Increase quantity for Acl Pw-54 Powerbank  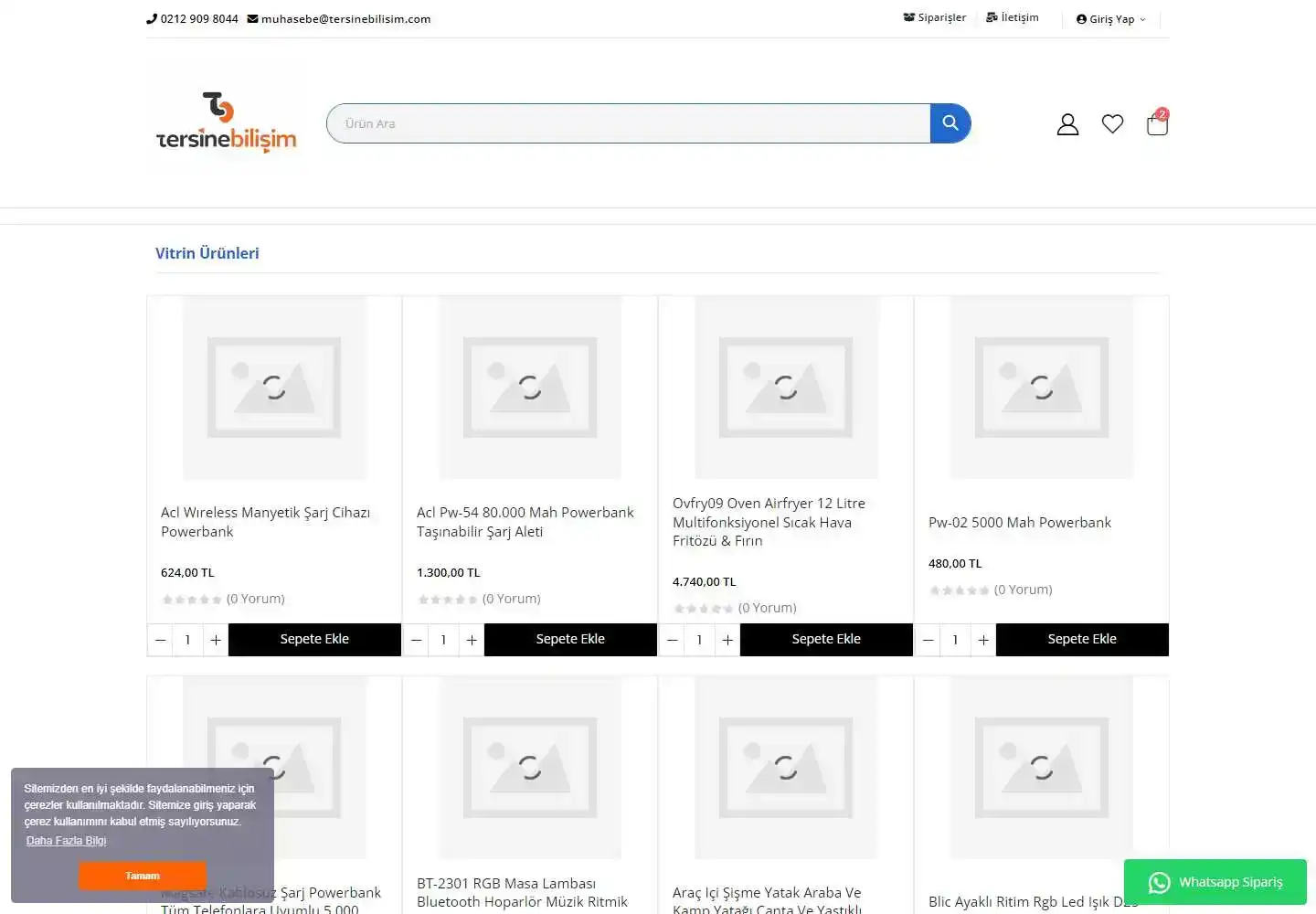472,640
